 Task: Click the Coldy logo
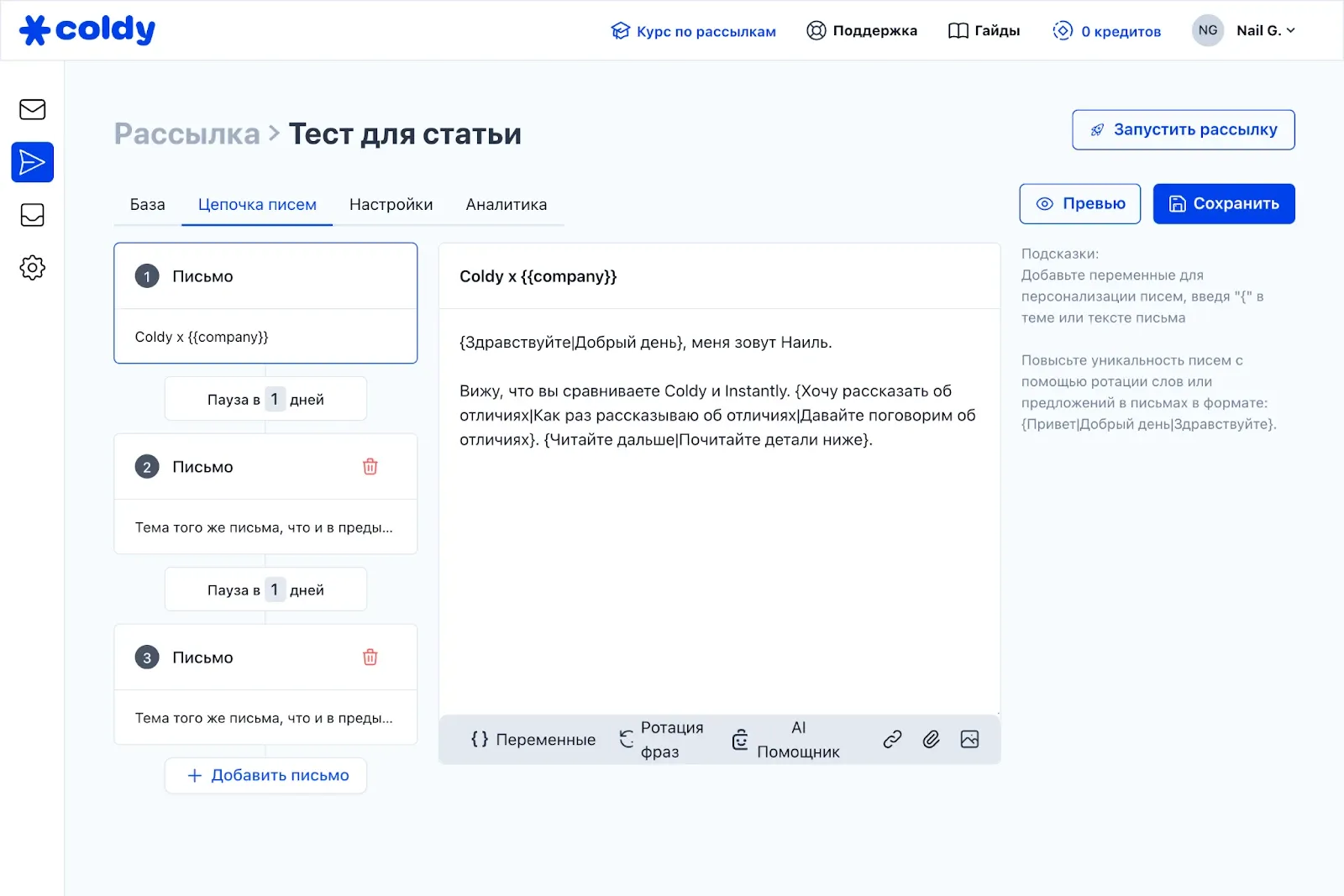pos(87,30)
